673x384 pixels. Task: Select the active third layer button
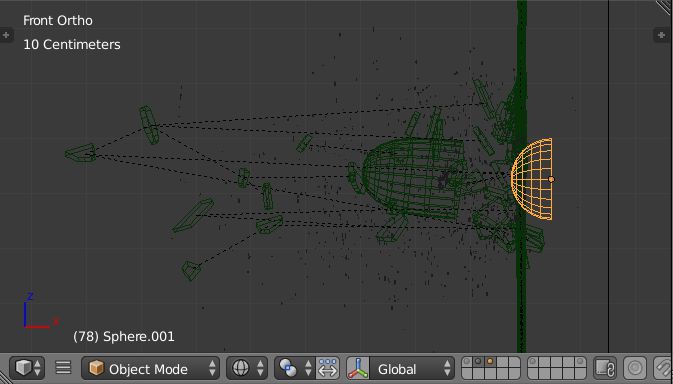490,362
